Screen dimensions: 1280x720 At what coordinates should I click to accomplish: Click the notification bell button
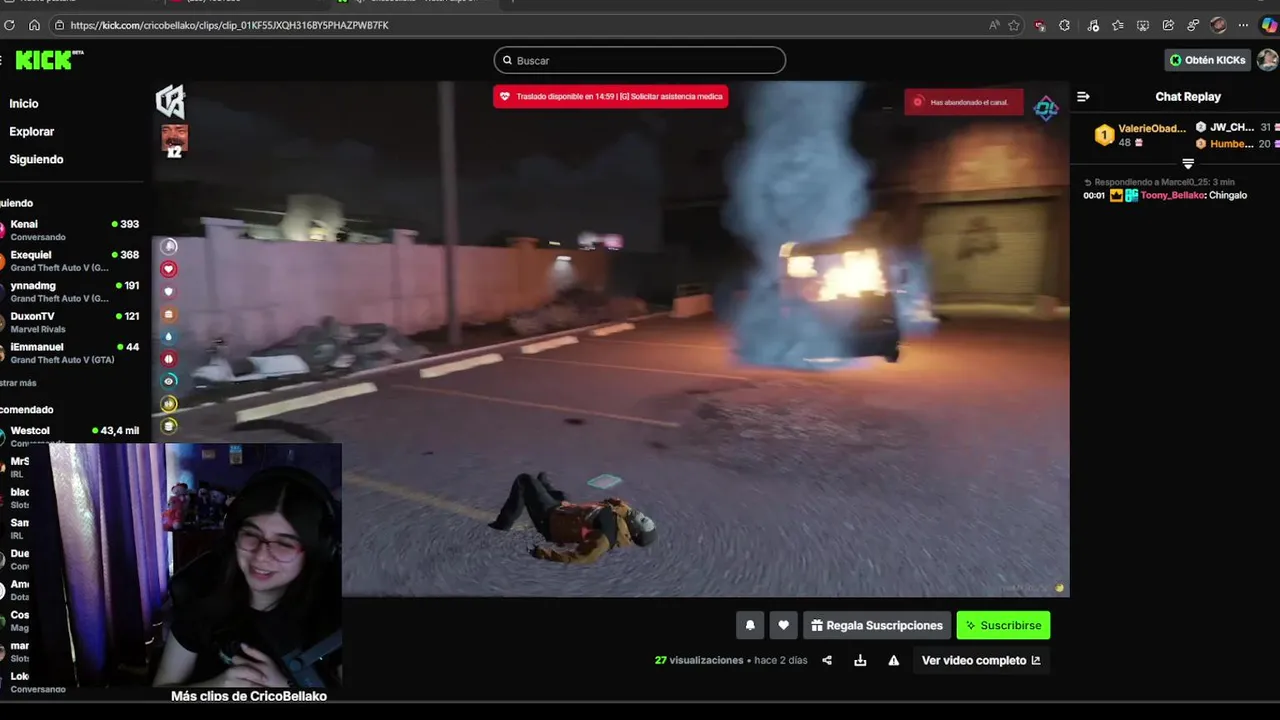coord(750,625)
